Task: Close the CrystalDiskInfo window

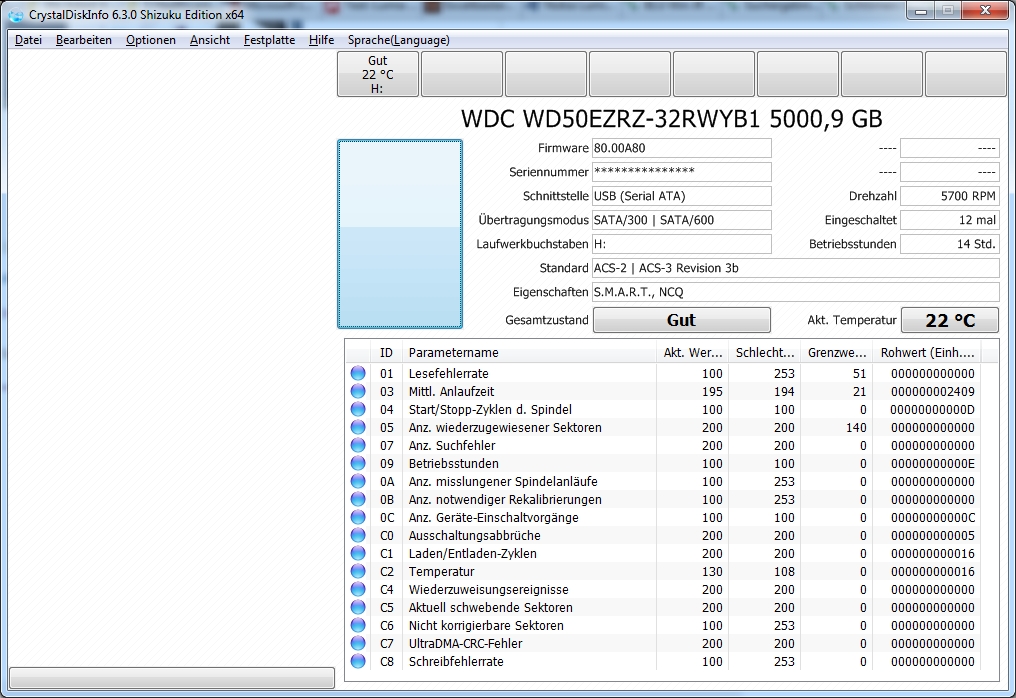Action: tap(985, 10)
